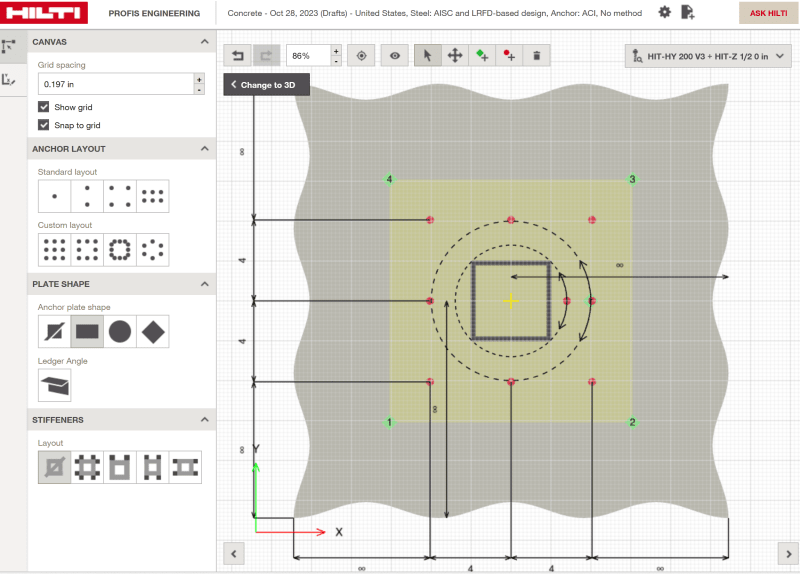The width and height of the screenshot is (800, 574).
Task: Click plate corner point 4
Action: coord(389,179)
